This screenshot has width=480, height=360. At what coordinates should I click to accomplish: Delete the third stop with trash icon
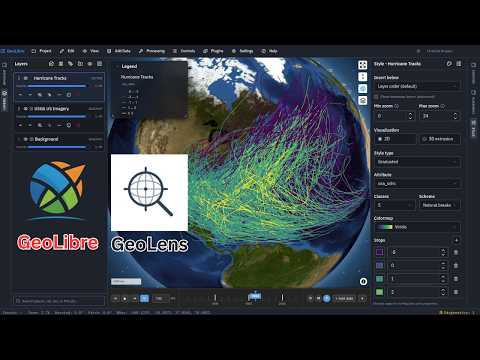coord(456,279)
